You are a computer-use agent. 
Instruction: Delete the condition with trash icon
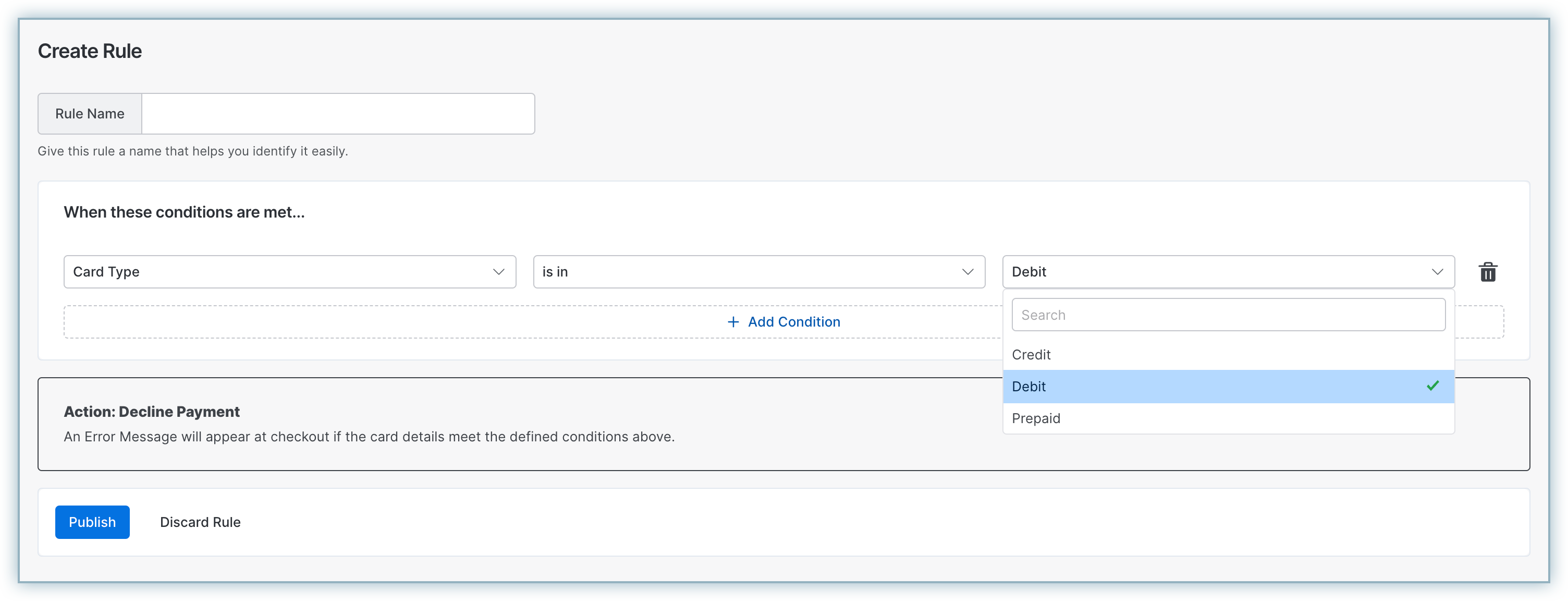pyautogui.click(x=1488, y=272)
